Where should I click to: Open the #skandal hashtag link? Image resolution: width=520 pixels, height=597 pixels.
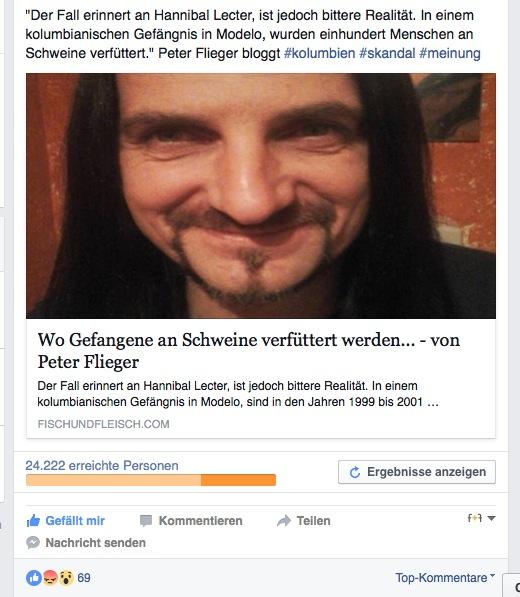[x=387, y=53]
